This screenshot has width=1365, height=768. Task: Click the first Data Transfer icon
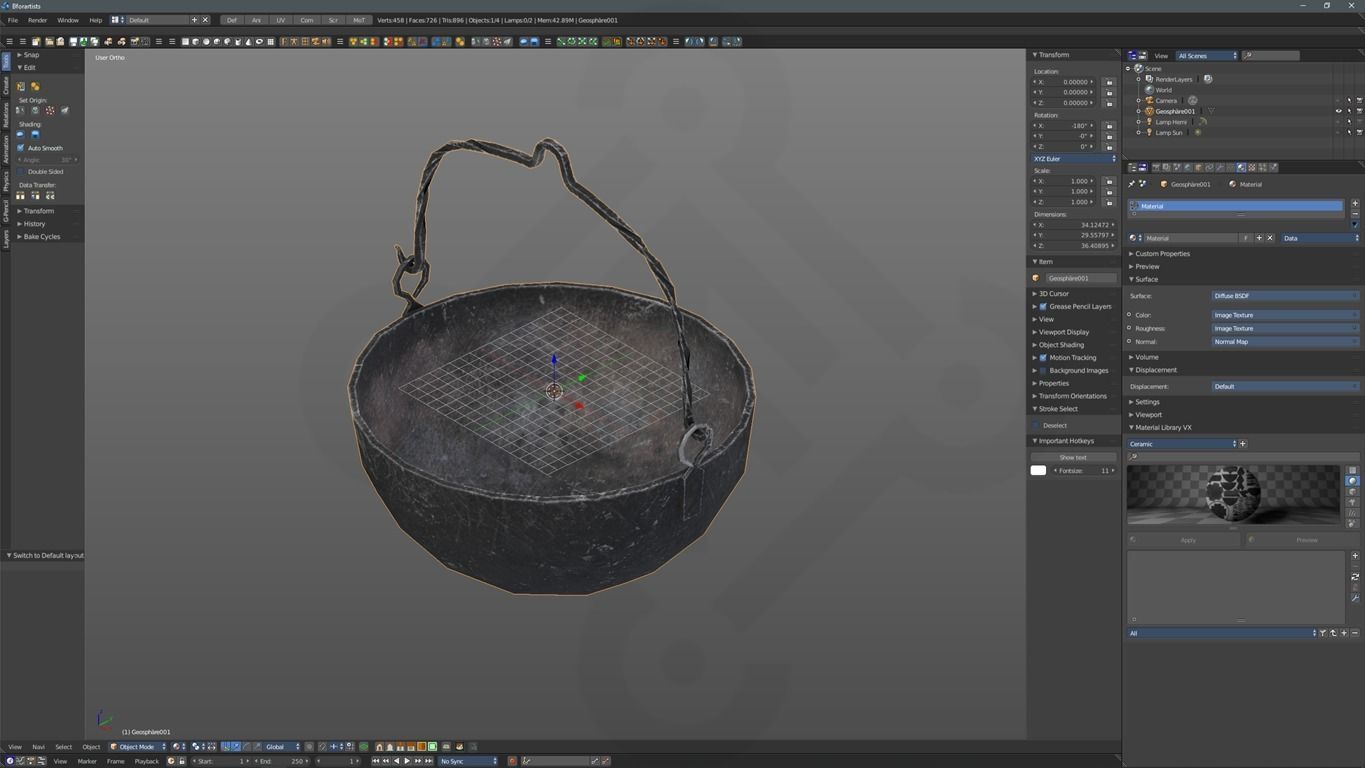20,196
